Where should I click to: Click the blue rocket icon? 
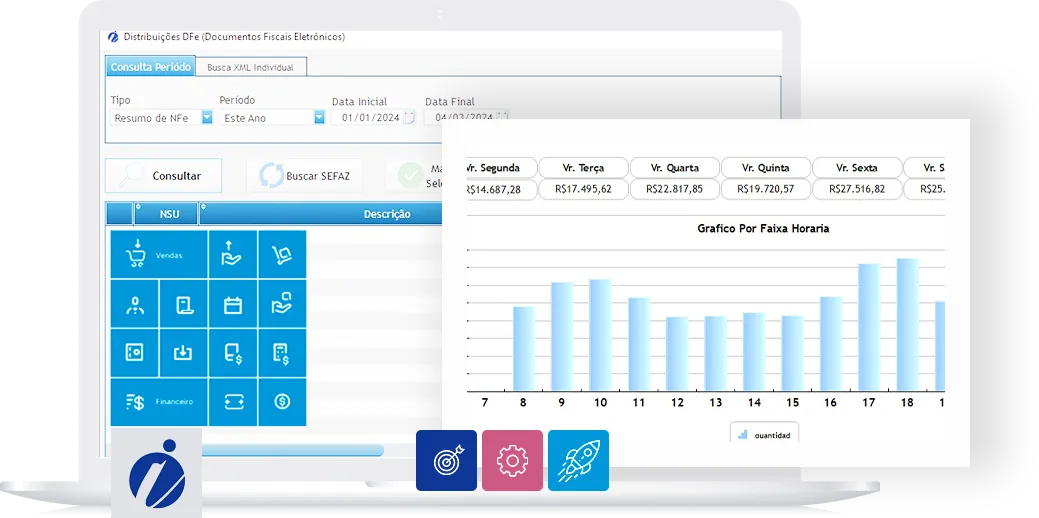[578, 460]
